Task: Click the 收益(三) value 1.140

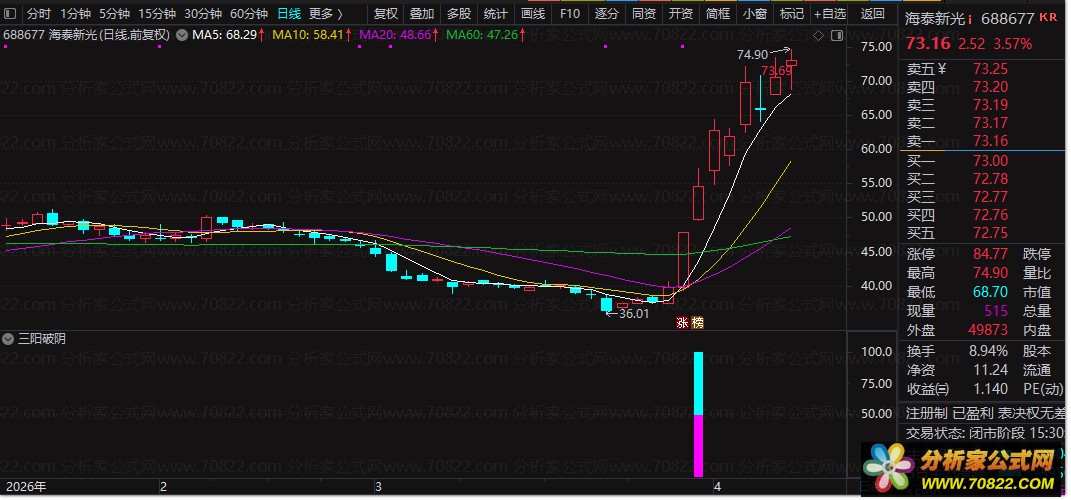Action: pyautogui.click(x=990, y=389)
